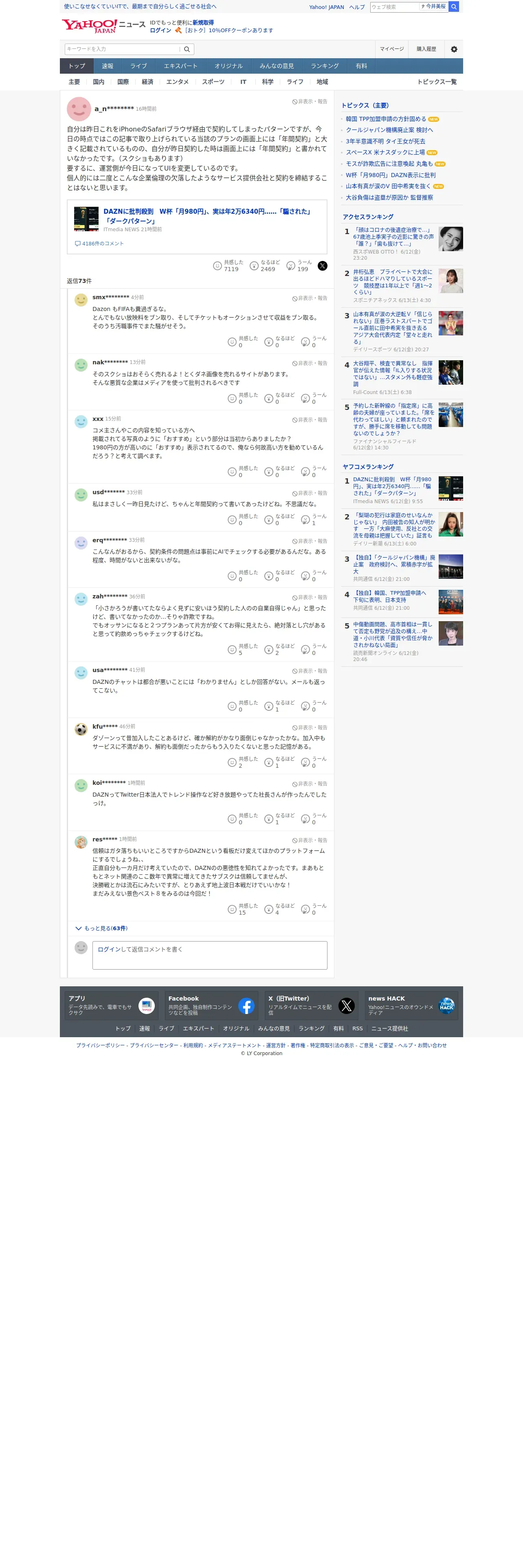Click うーん on the a_n main comment
The height and width of the screenshot is (1568, 523).
(299, 266)
